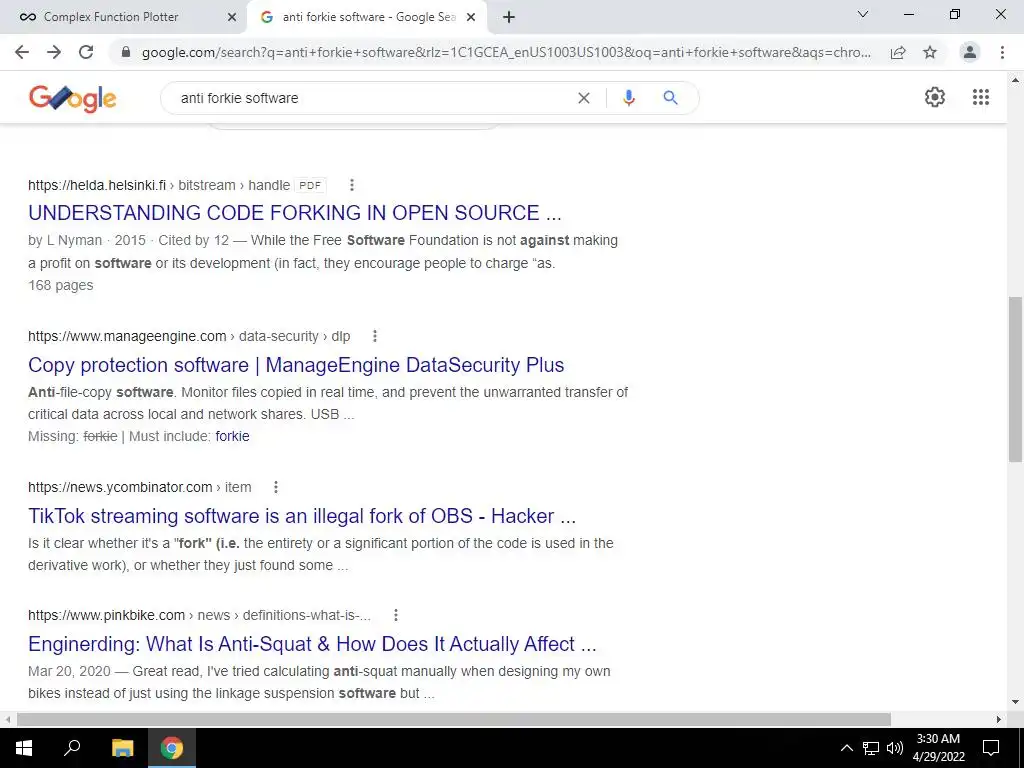
Task: Open the Windows Start menu
Action: coord(24,748)
